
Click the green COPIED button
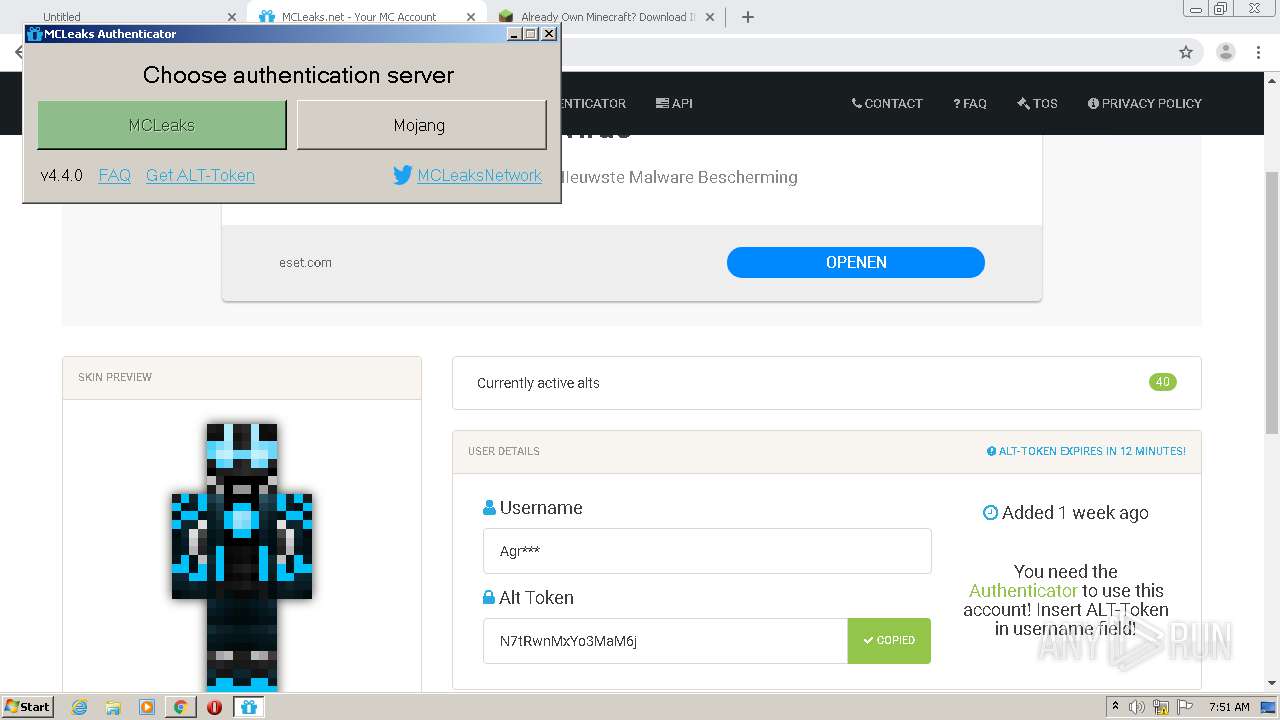point(889,641)
